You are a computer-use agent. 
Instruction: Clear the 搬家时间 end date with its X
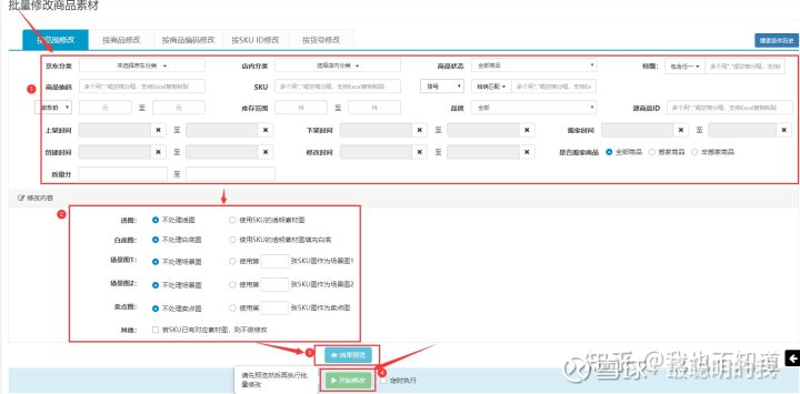coord(785,130)
